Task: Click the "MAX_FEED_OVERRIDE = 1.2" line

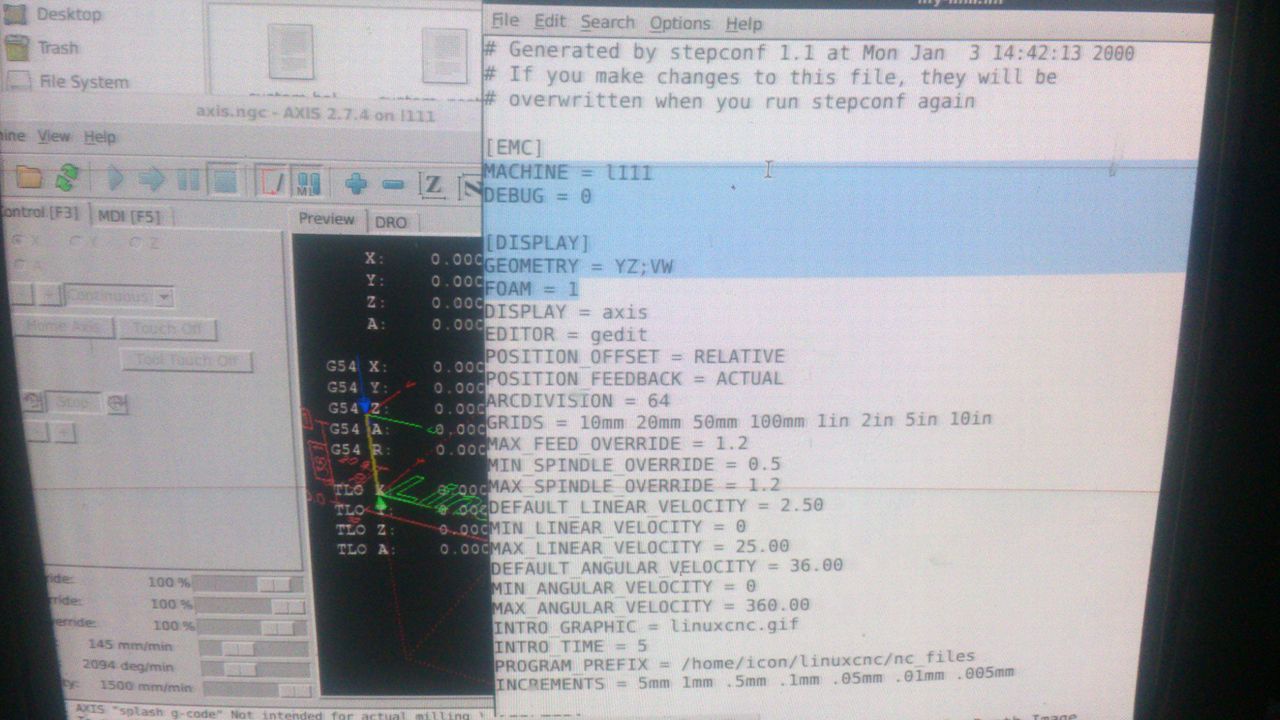Action: click(618, 442)
